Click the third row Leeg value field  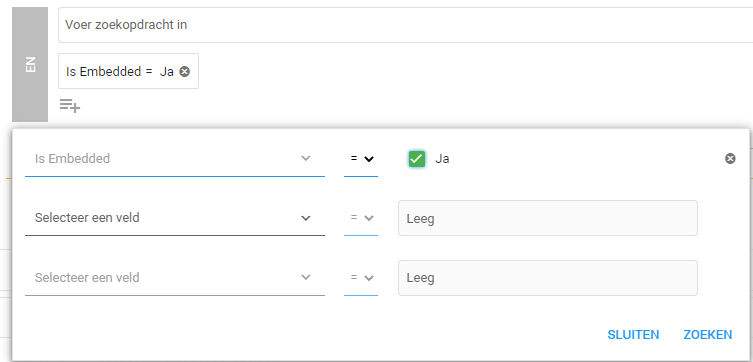pyautogui.click(x=547, y=278)
